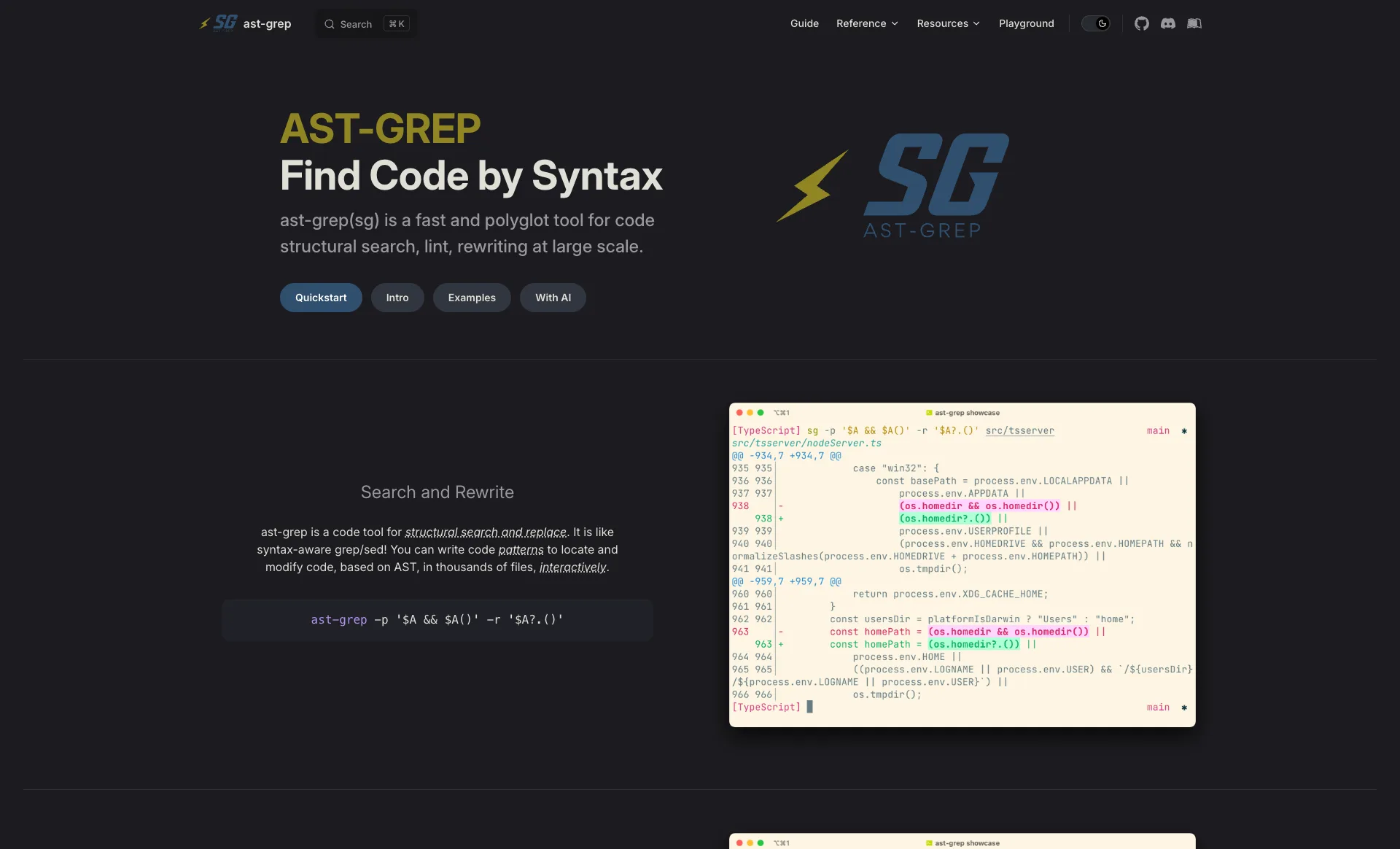Open the 'structural search and replace' link
The width and height of the screenshot is (1400, 849).
486,532
